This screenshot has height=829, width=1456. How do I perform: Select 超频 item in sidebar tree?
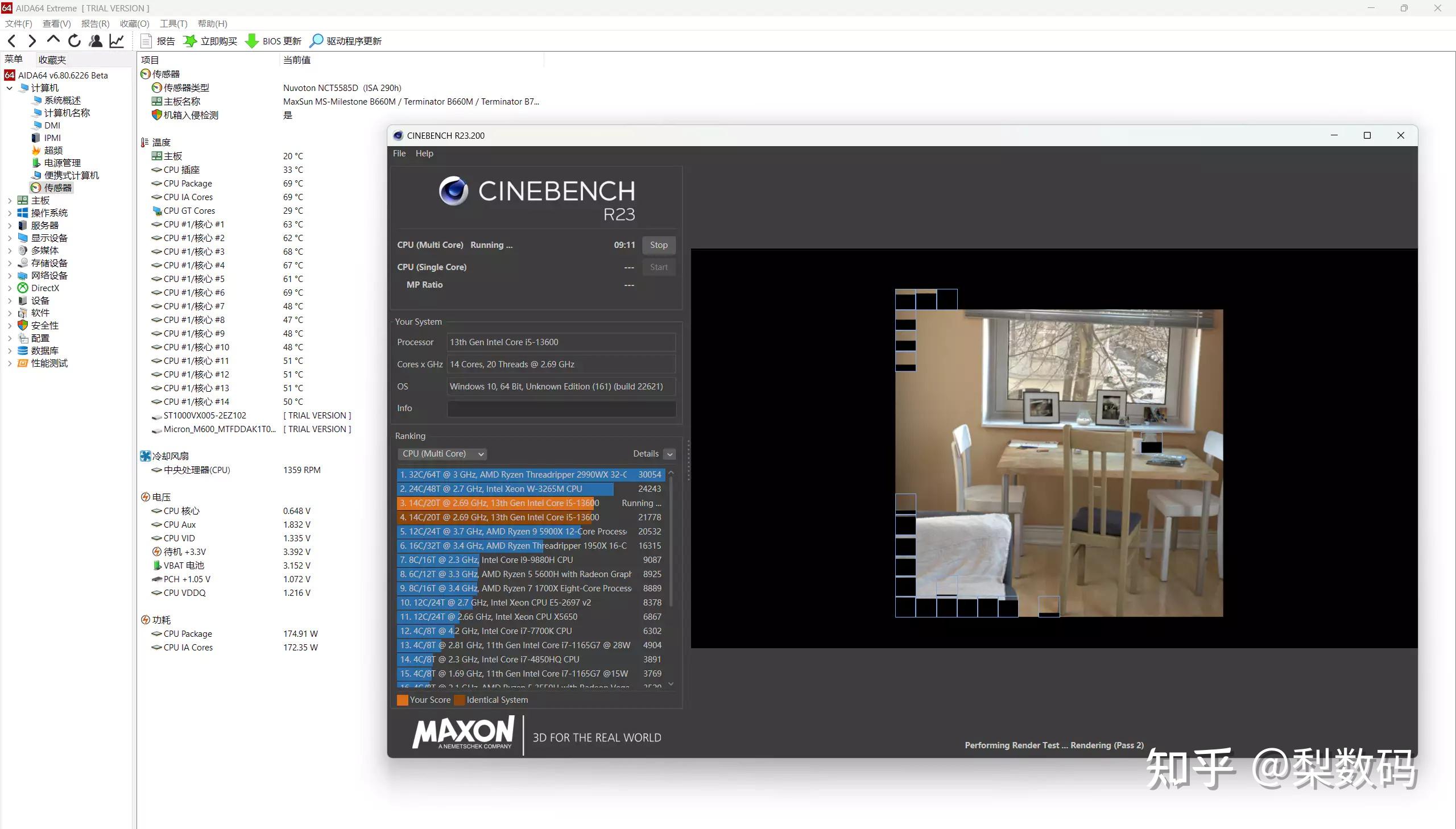pos(53,150)
